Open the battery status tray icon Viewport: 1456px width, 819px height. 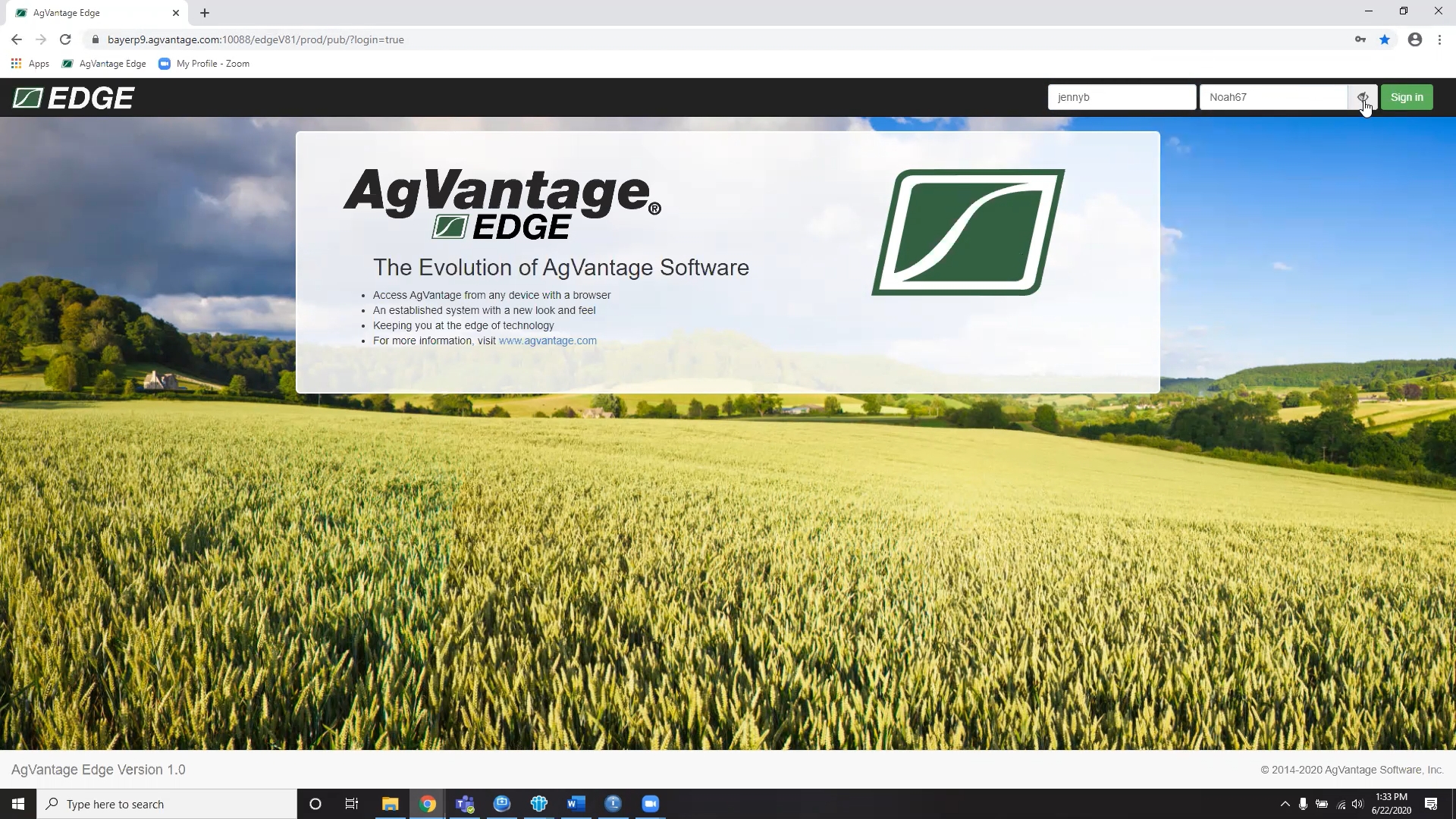pyautogui.click(x=1322, y=804)
